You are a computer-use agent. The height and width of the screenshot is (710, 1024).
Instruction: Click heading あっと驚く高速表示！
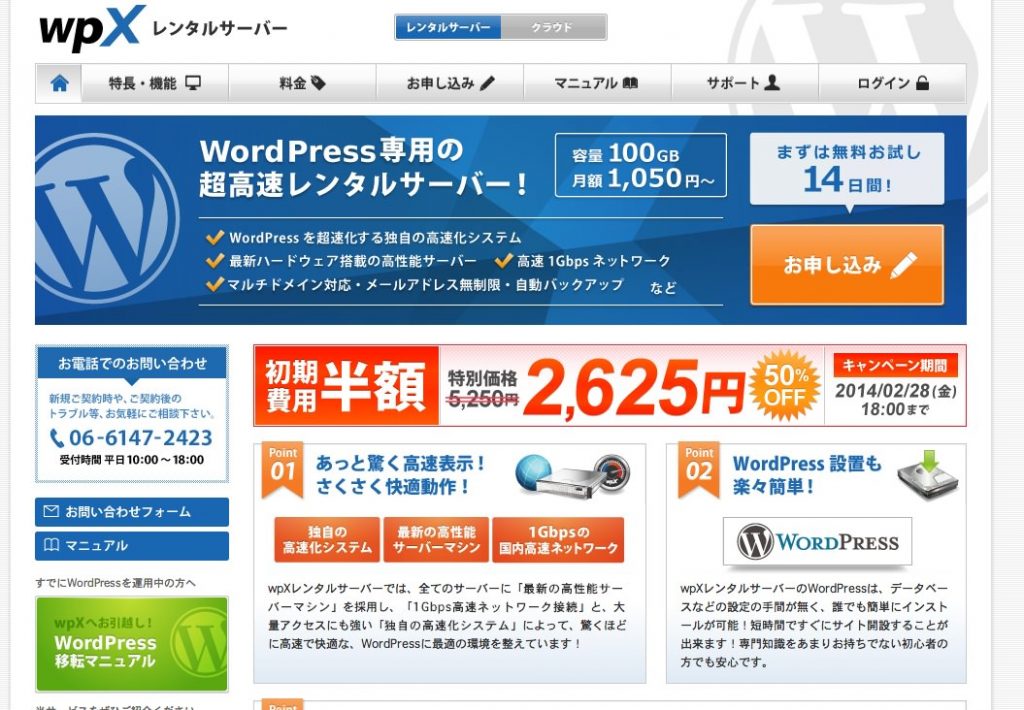tap(401, 464)
